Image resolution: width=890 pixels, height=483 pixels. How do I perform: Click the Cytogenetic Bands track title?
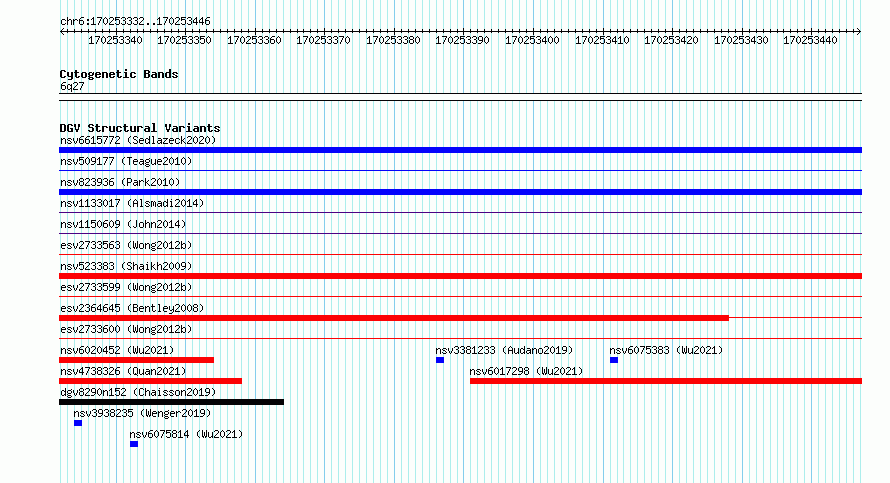pyautogui.click(x=119, y=74)
